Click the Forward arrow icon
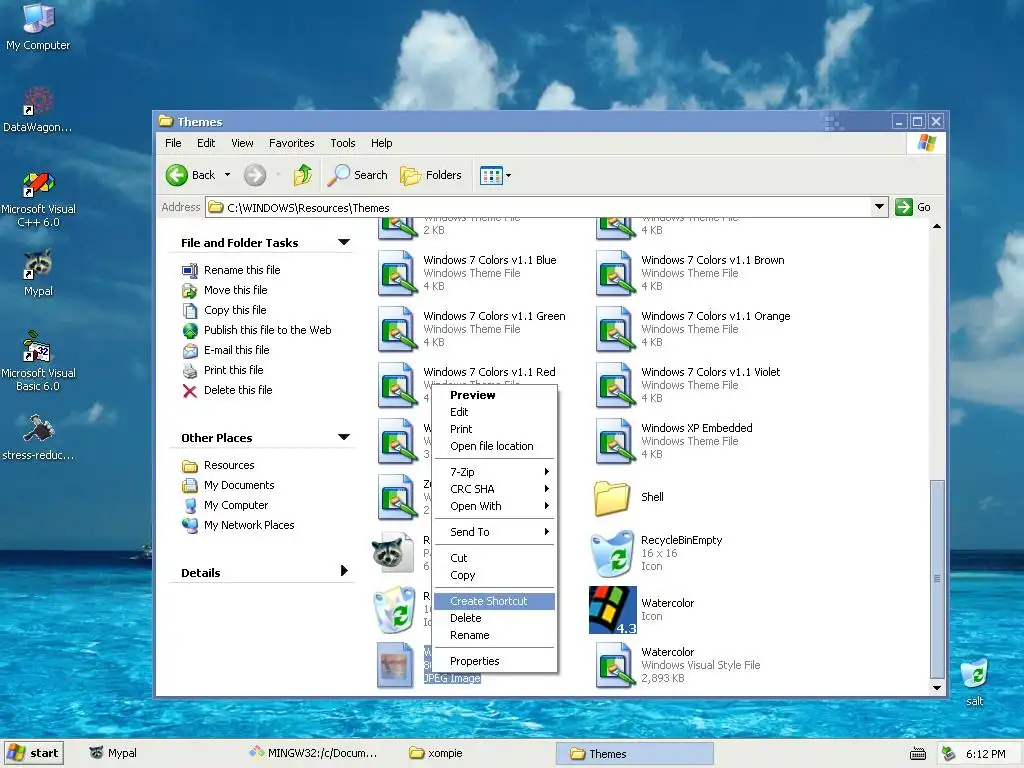1024x768 pixels. 255,175
